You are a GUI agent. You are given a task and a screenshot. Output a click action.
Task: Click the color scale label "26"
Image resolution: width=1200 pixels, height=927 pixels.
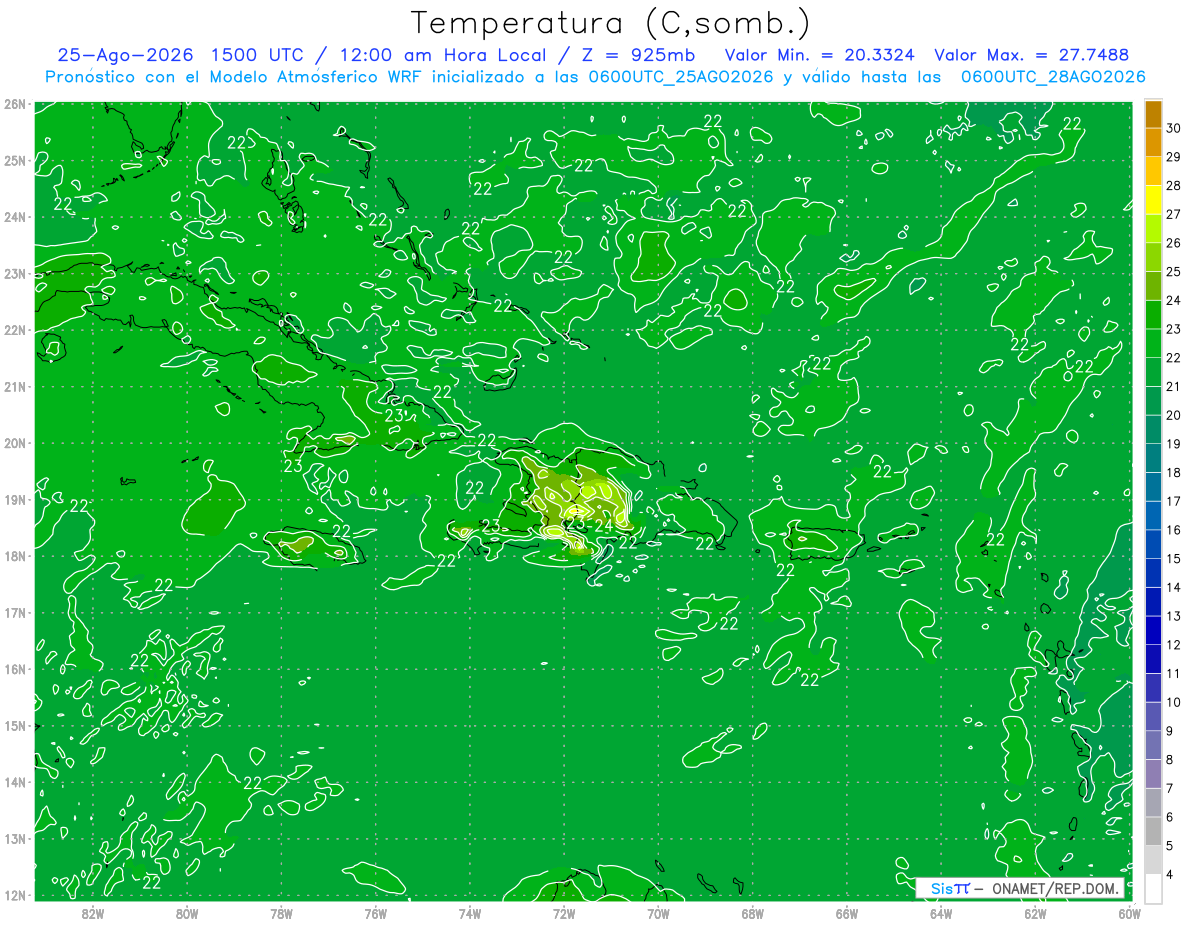coord(1173,243)
